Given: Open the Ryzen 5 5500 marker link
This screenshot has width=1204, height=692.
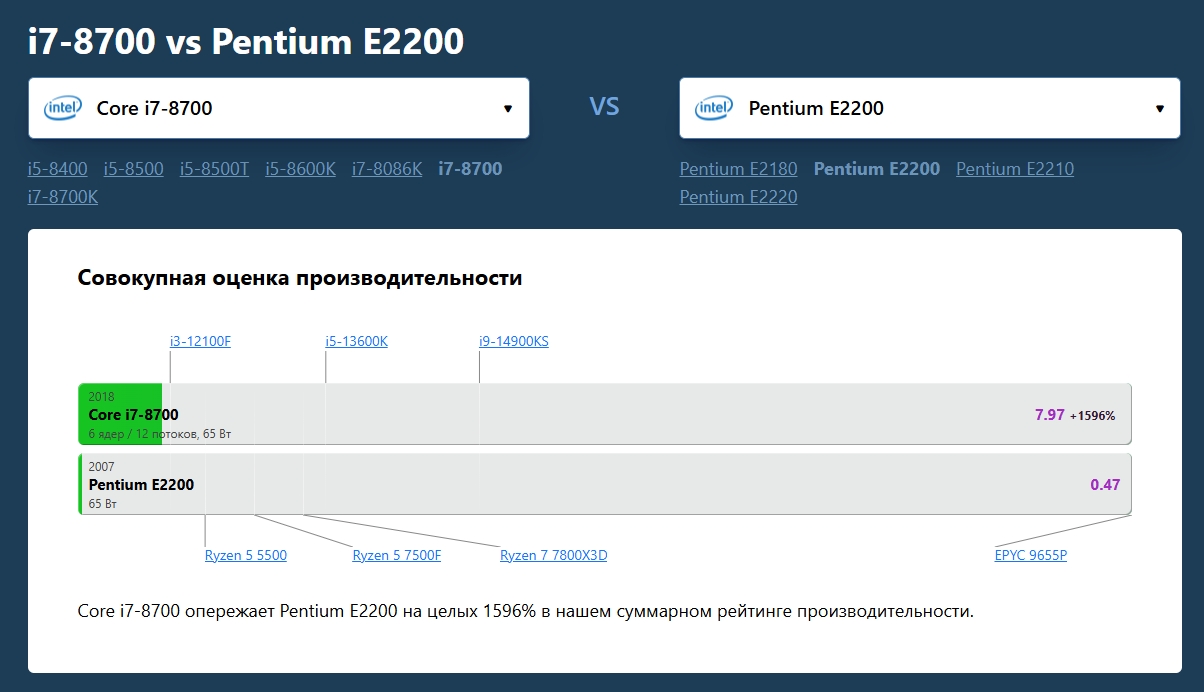Looking at the screenshot, I should [246, 555].
